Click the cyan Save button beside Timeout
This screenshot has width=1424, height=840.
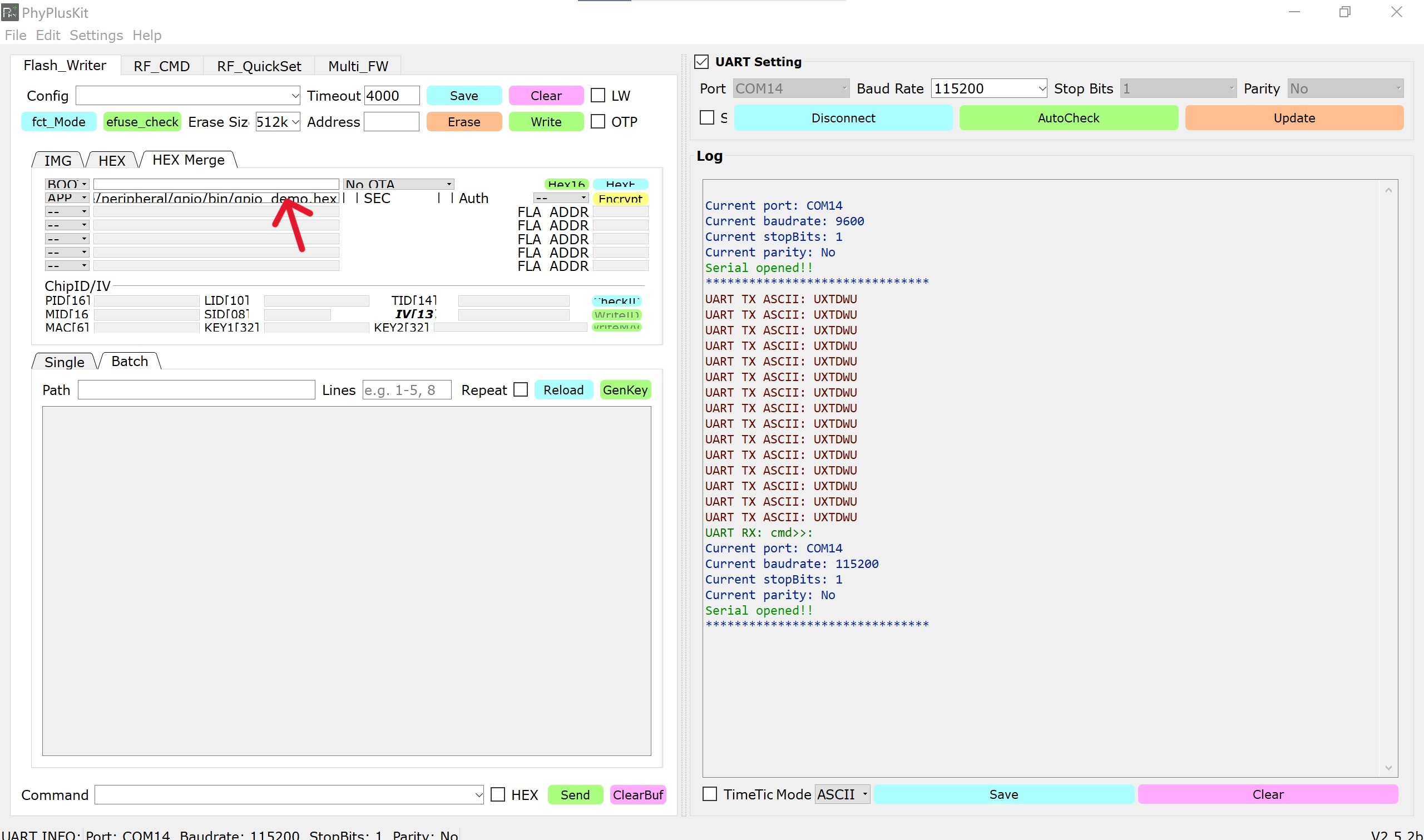click(x=464, y=96)
